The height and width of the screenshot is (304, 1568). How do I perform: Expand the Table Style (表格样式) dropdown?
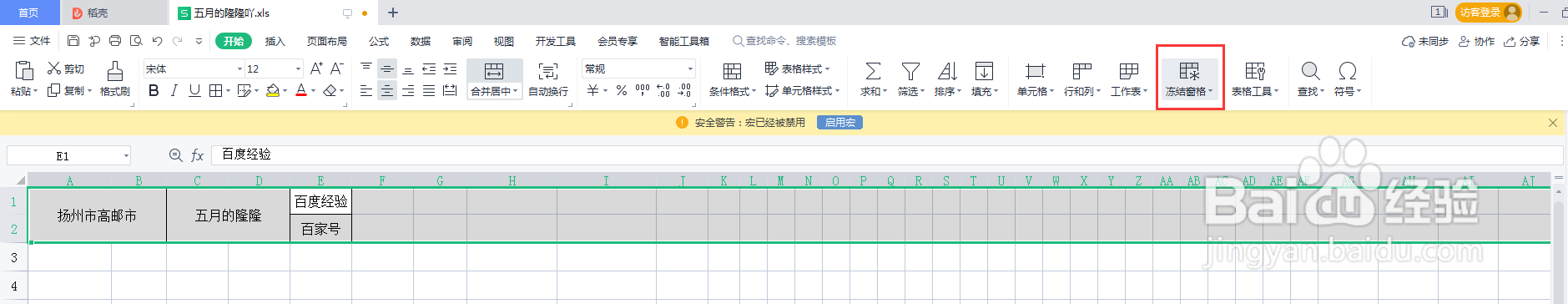(827, 68)
